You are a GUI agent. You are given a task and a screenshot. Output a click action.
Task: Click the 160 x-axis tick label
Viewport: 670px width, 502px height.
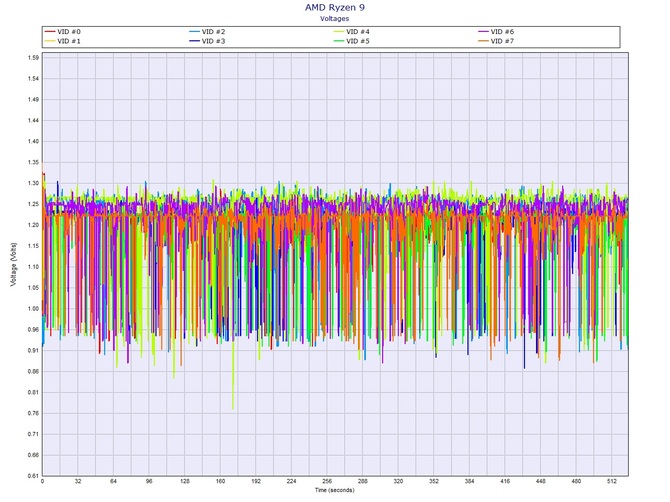(x=220, y=481)
